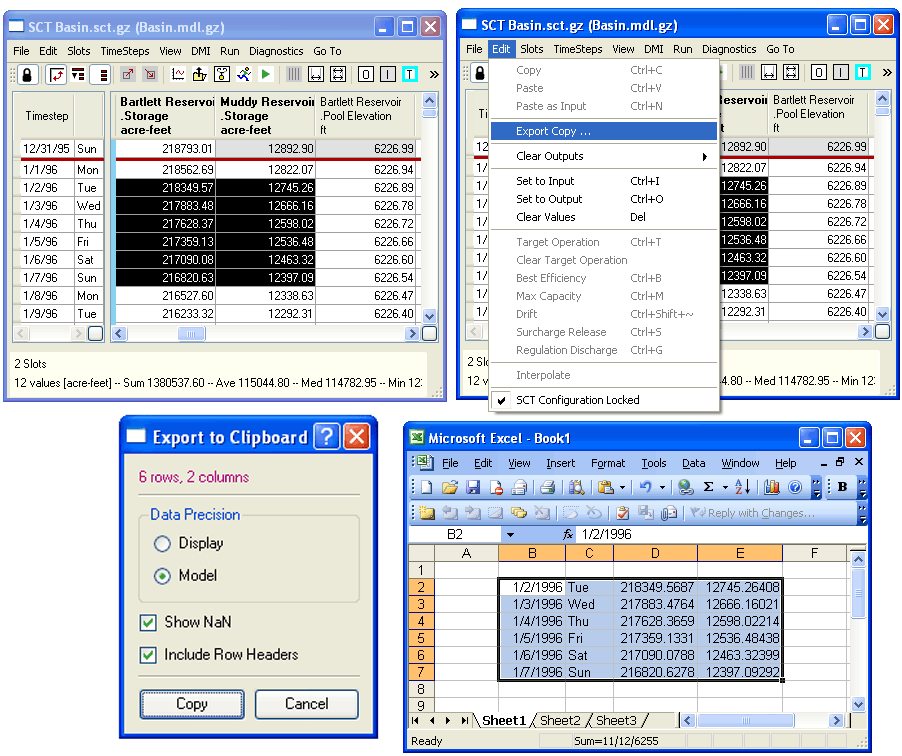This screenshot has height=756, width=902.
Task: Select the Model precision radio button
Action: [x=162, y=576]
